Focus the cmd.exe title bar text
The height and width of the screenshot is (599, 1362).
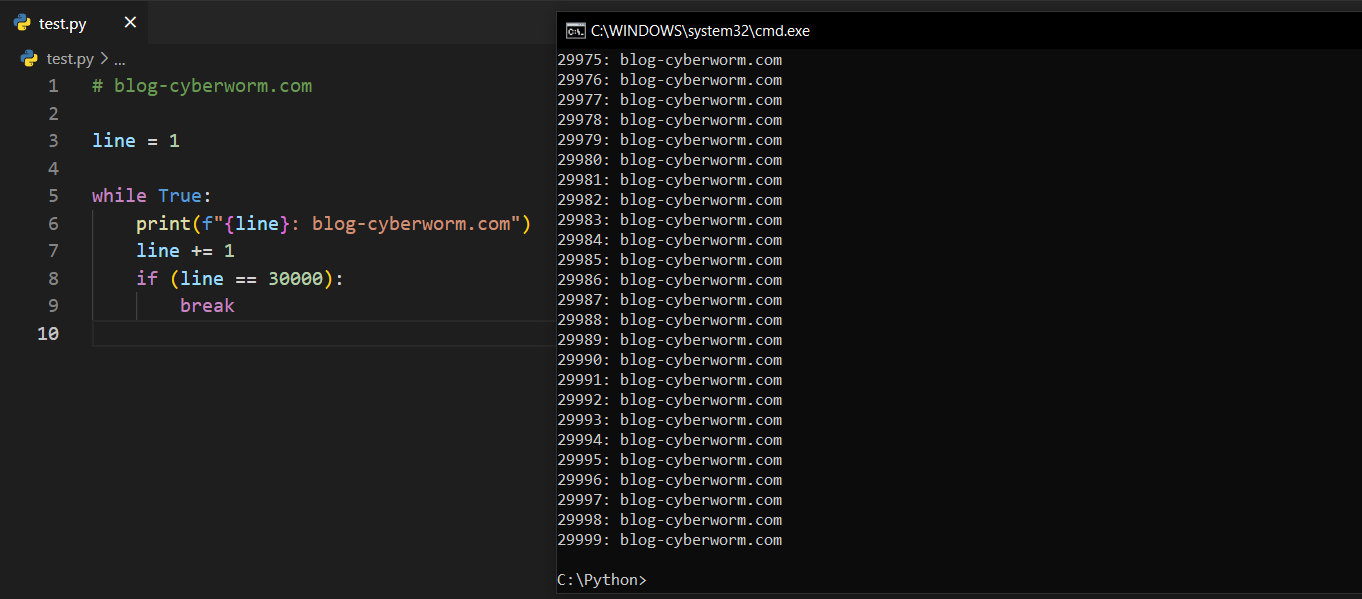tap(700, 31)
